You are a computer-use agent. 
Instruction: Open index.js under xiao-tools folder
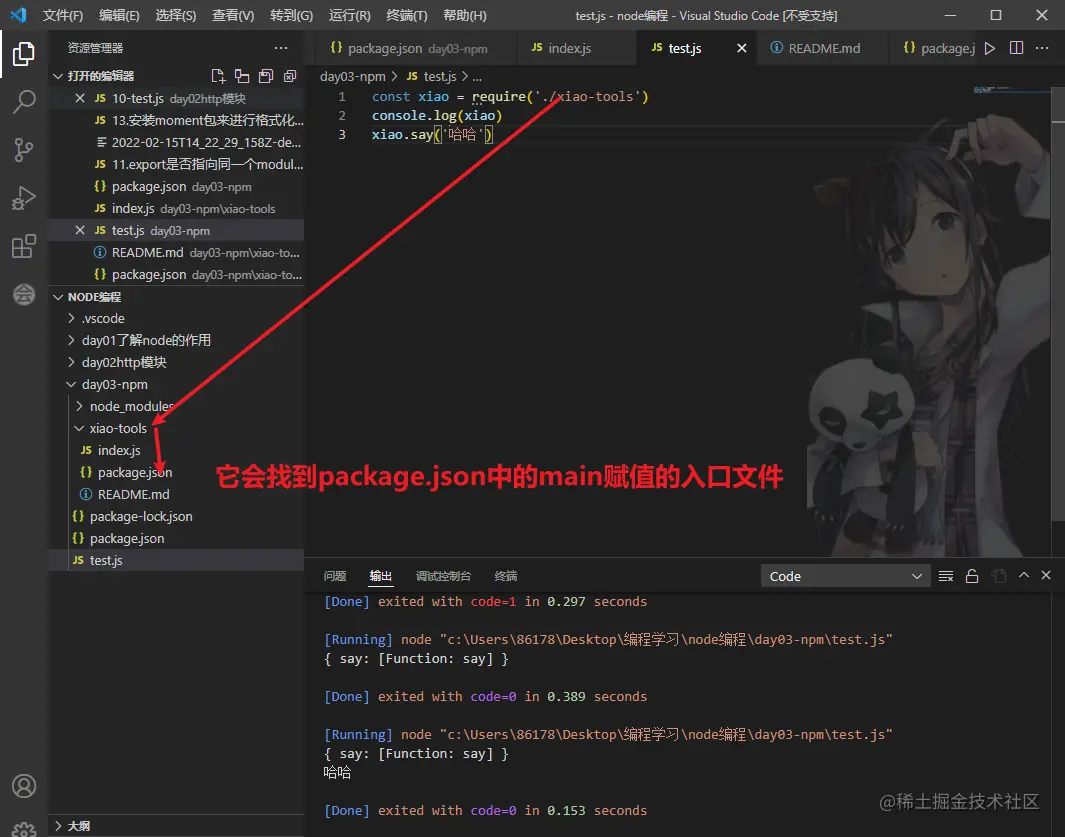119,450
